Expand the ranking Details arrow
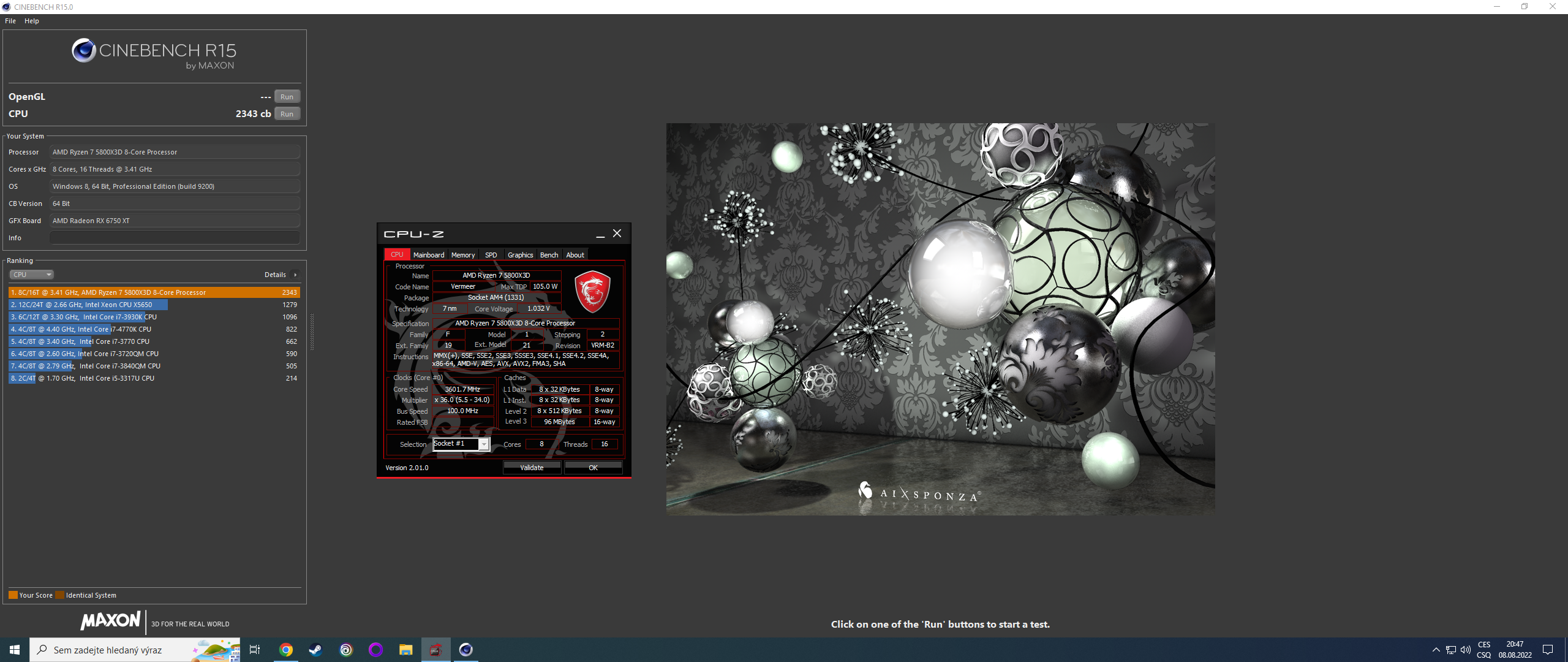 [295, 275]
